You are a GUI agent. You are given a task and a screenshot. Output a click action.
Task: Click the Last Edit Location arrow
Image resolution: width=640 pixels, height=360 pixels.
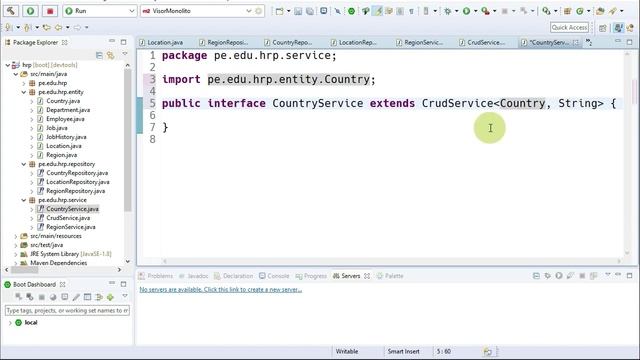47,27
